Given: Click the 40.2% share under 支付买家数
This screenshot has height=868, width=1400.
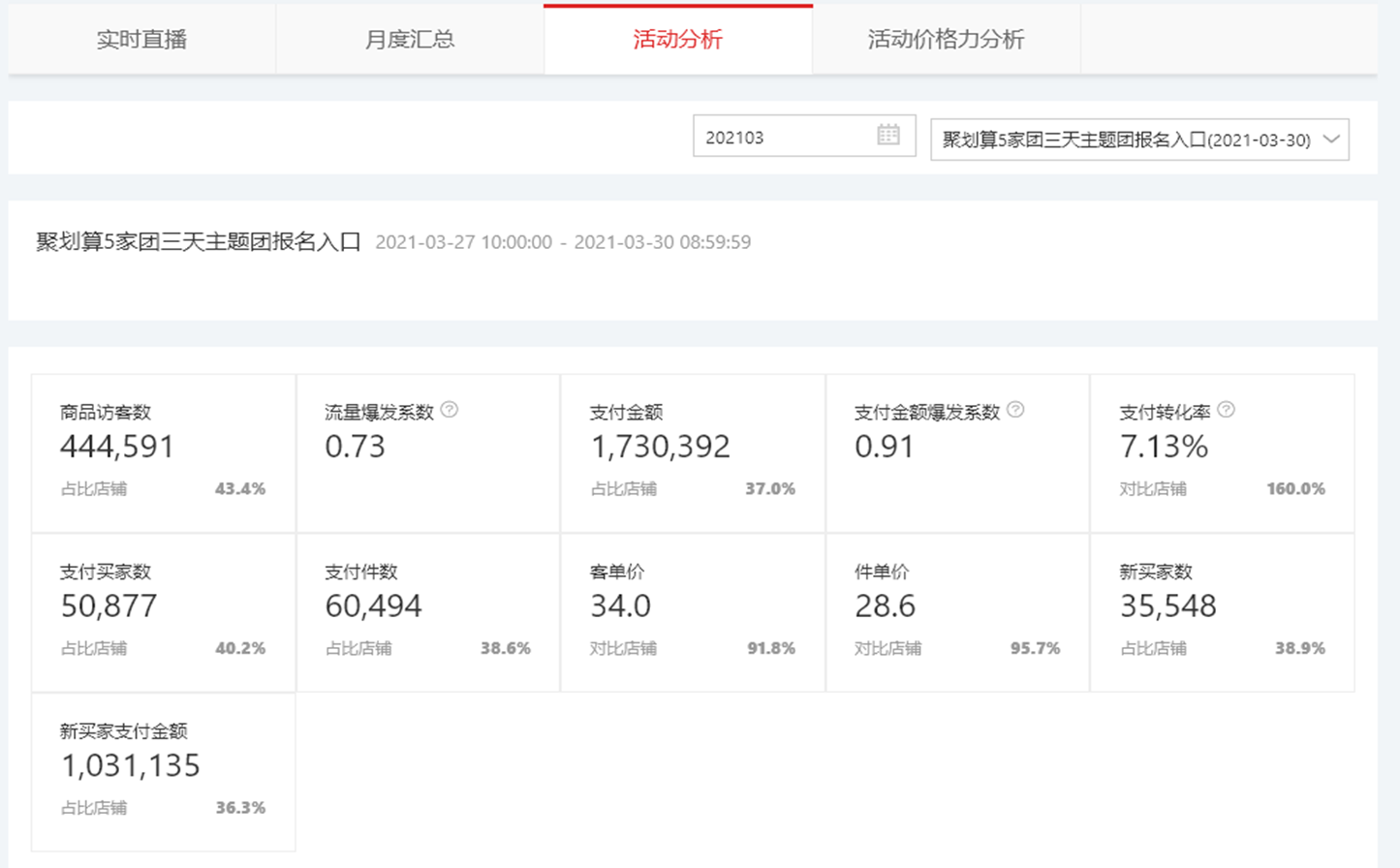Looking at the screenshot, I should tap(240, 648).
